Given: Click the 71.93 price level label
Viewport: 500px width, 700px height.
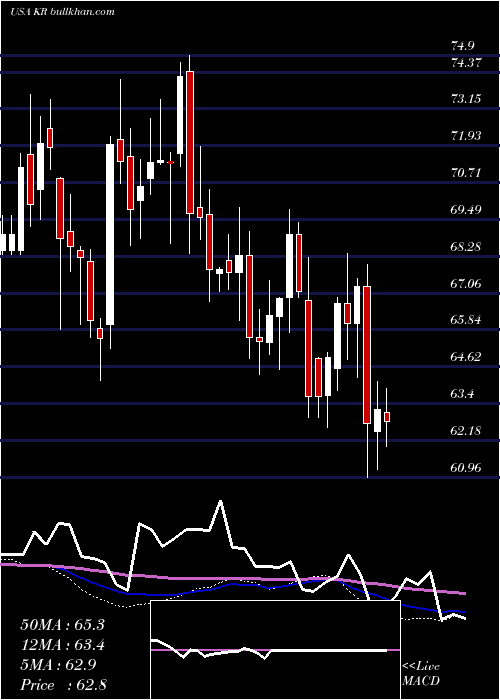Looking at the screenshot, I should click(x=466, y=135).
